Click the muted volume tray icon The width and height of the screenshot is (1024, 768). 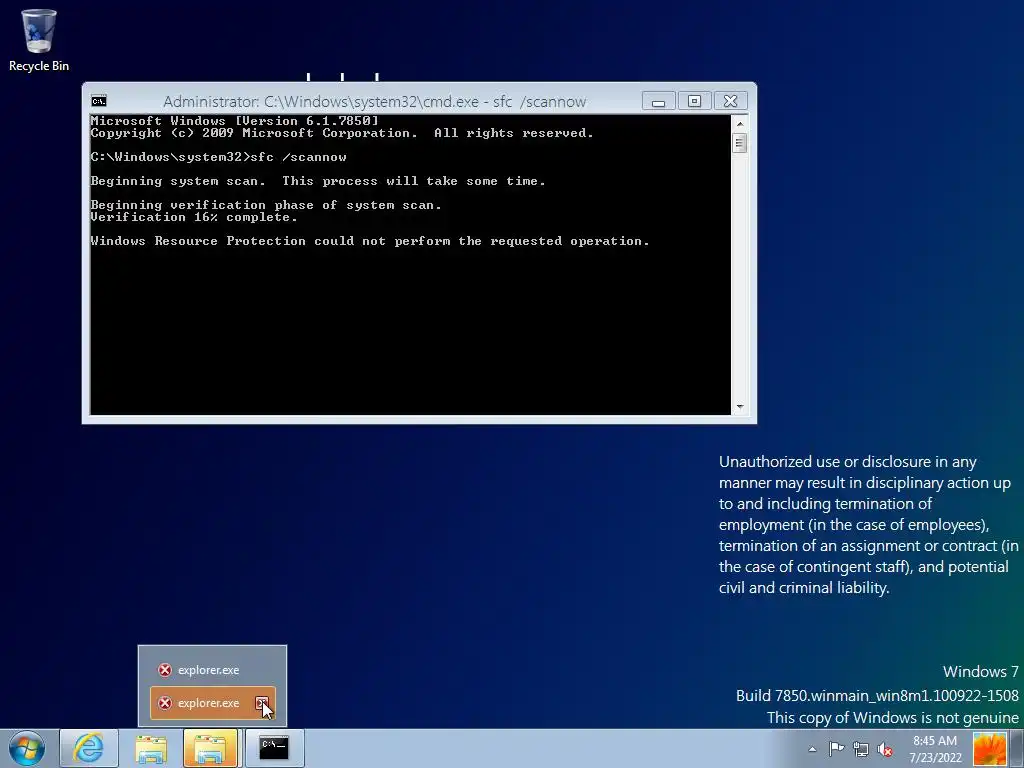click(x=885, y=749)
